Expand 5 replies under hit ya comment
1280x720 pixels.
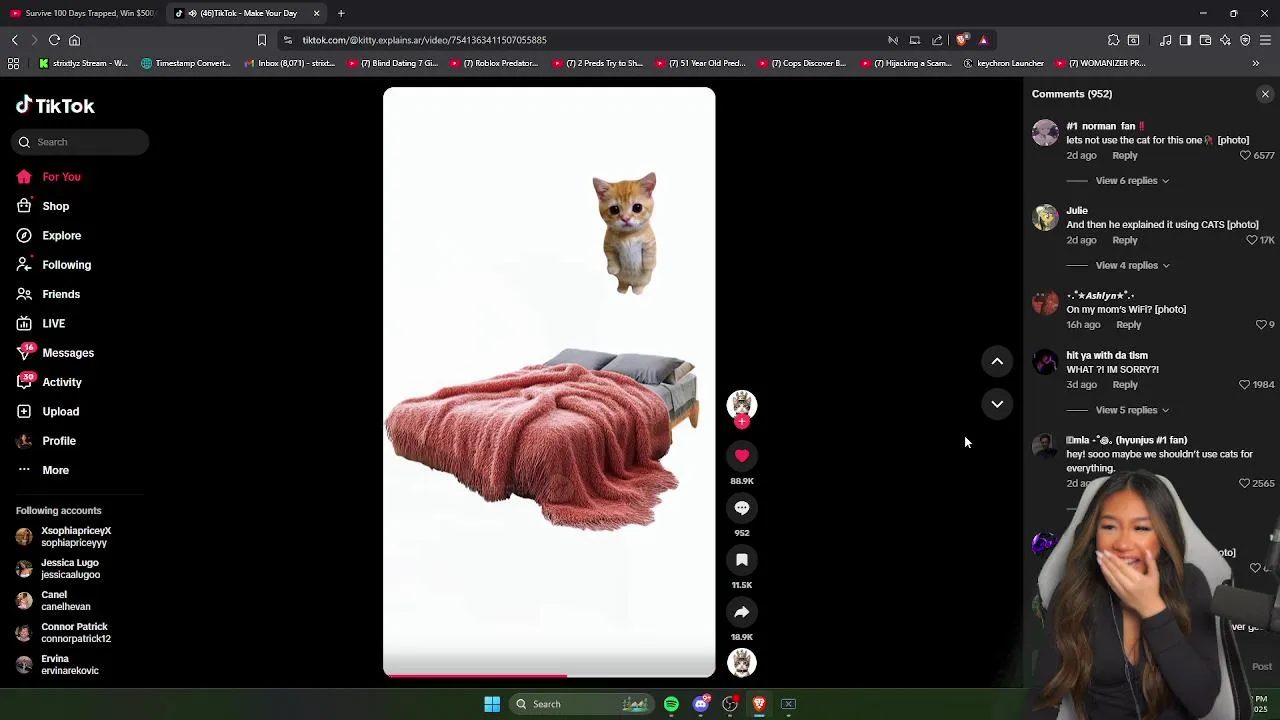point(1132,410)
